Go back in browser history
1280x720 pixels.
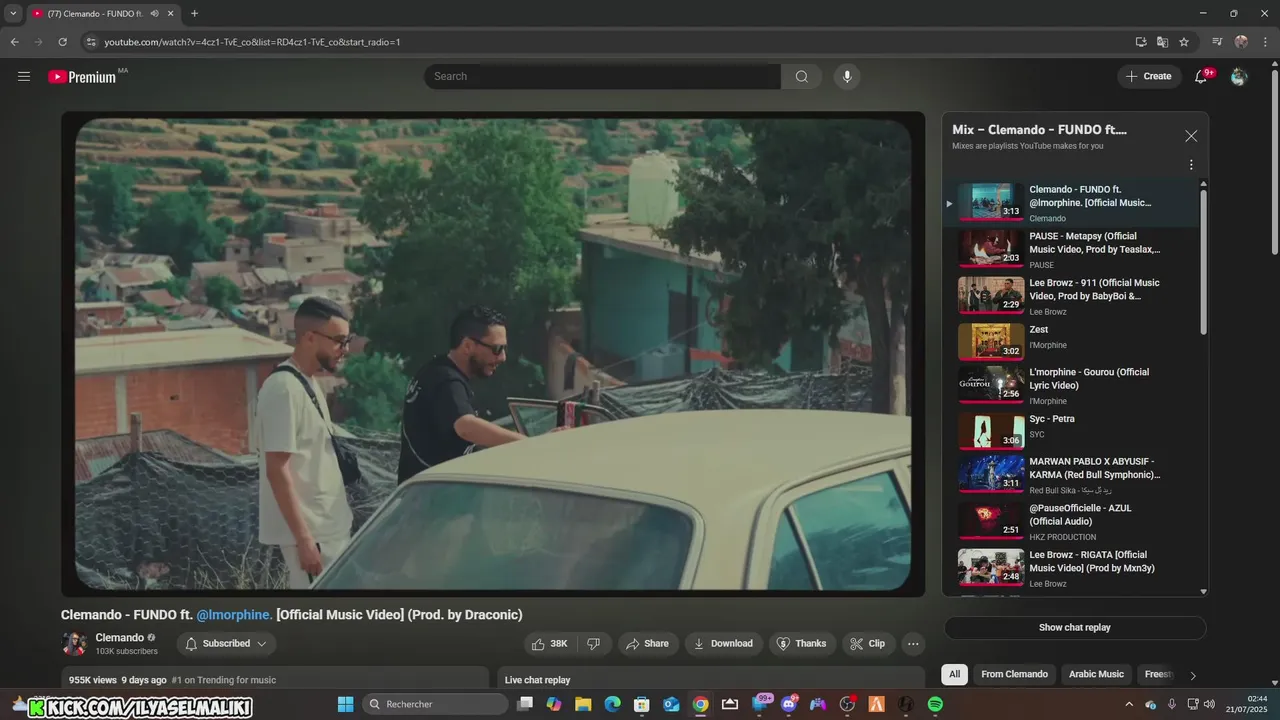pos(14,42)
